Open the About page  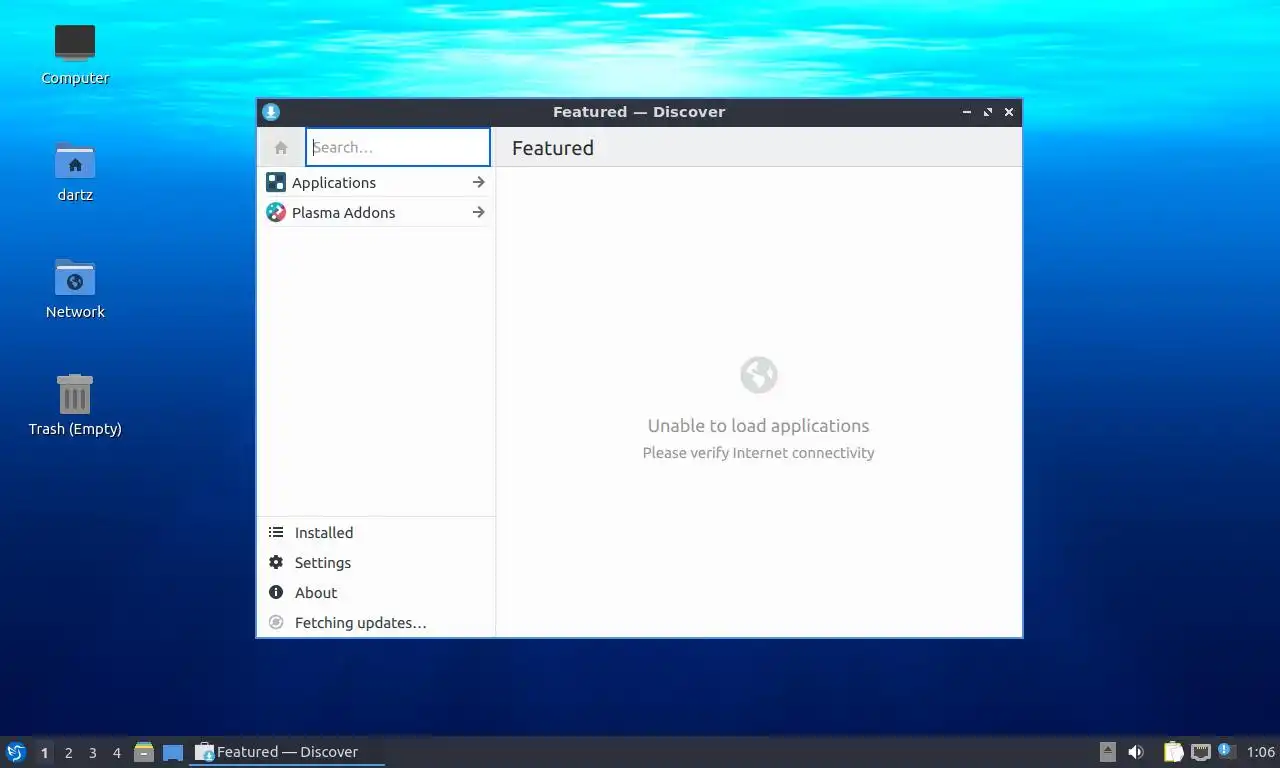tap(376, 592)
